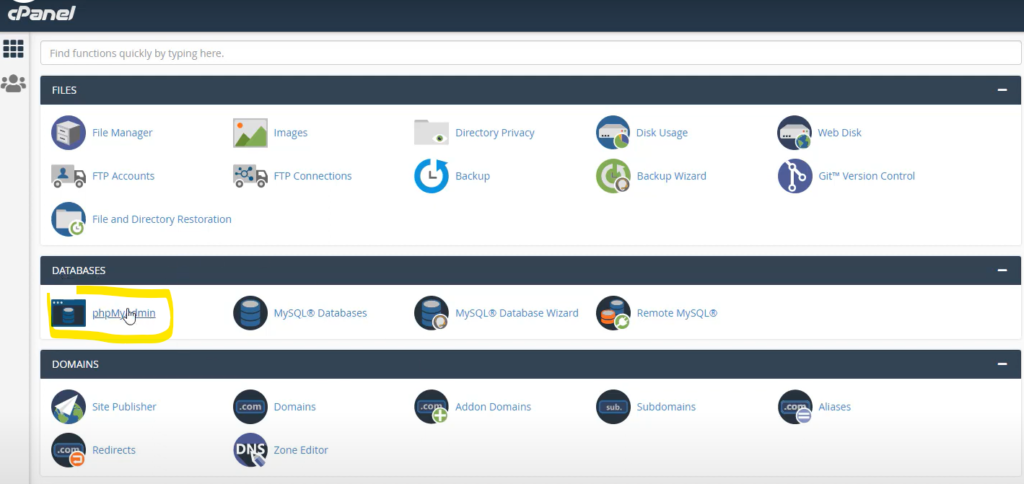Open the Directory Privacy folder icon
This screenshot has height=484, width=1024.
coord(431,133)
